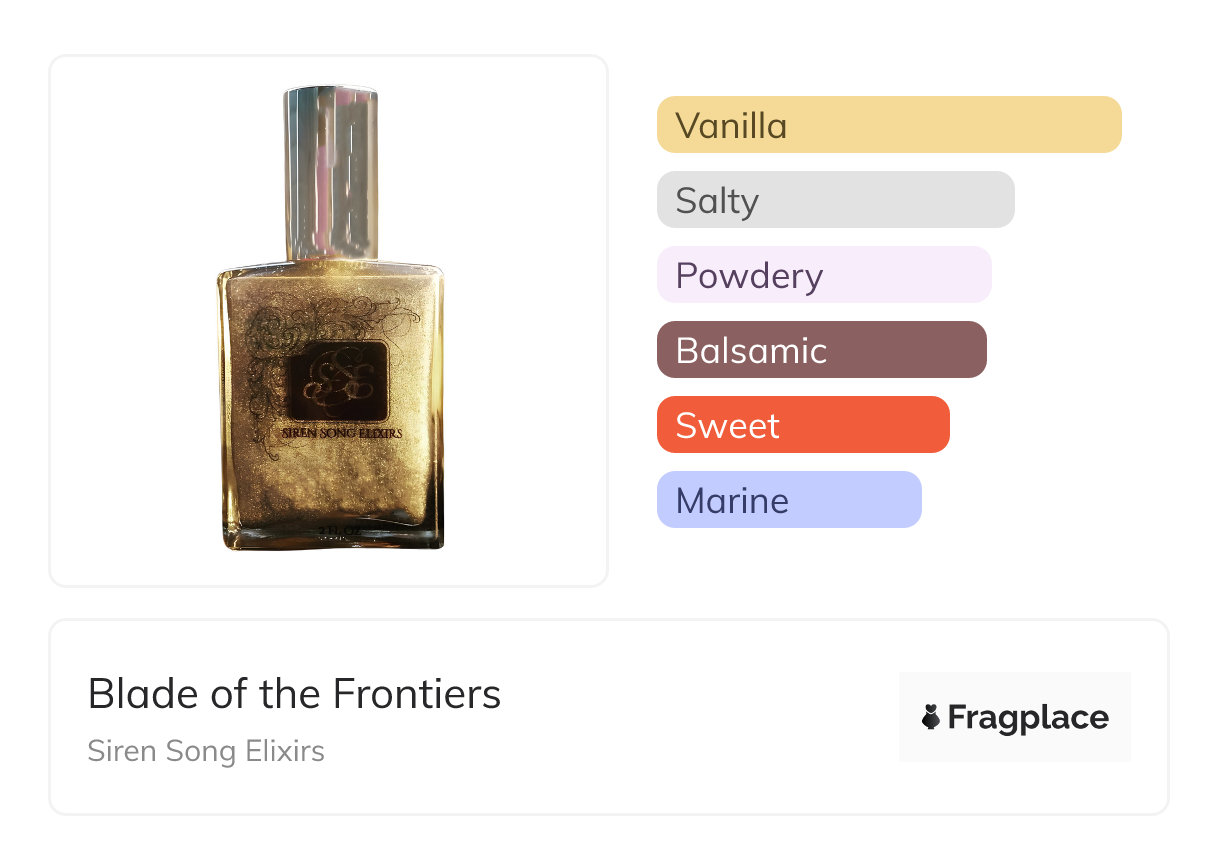Select the Salty accord bar
The image size is (1218, 864).
(x=836, y=200)
